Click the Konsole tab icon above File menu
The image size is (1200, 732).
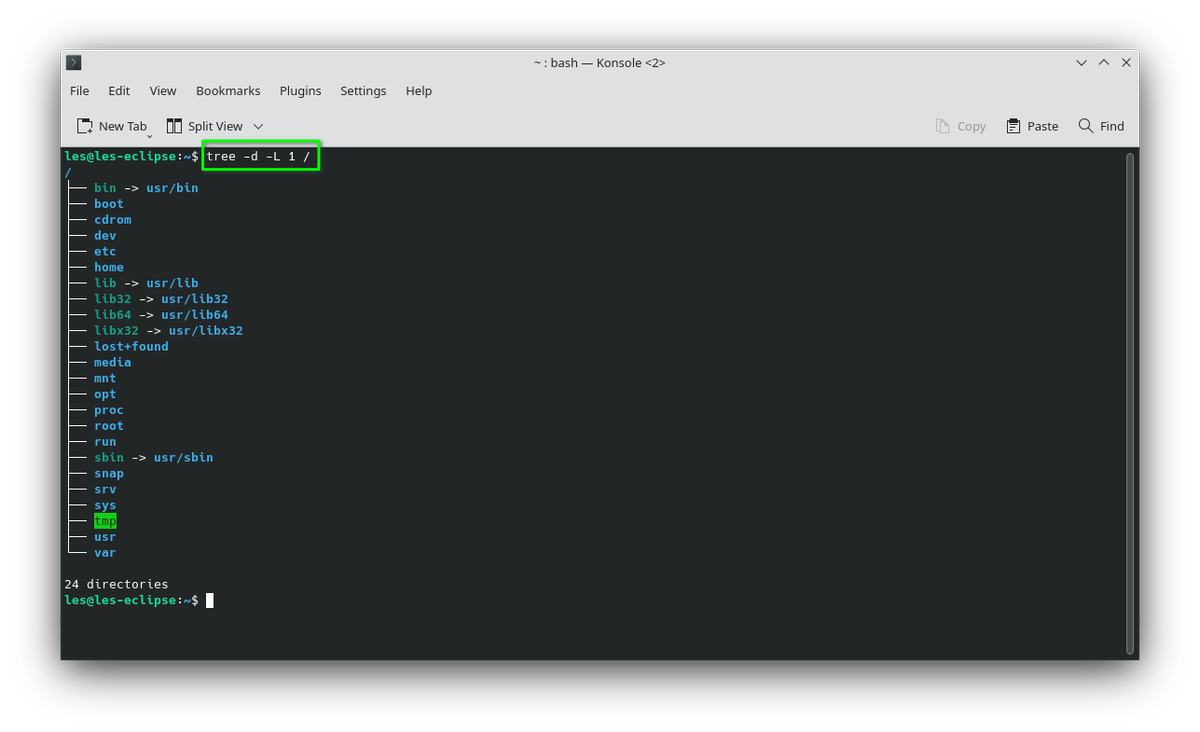tap(73, 61)
